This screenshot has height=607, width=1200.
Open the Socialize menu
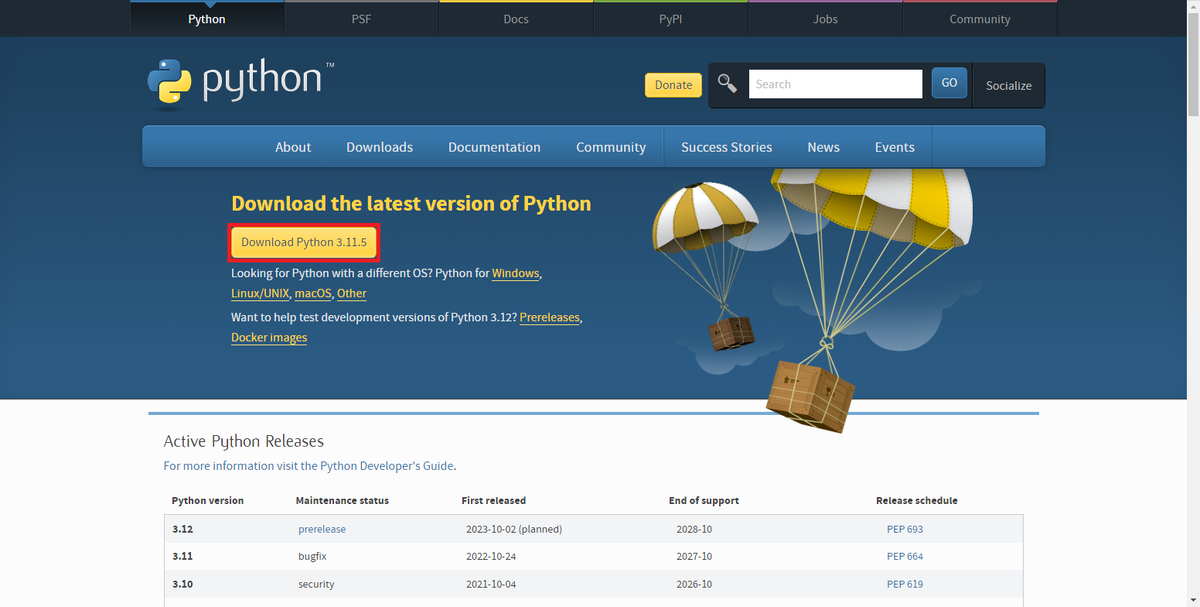coord(1008,85)
